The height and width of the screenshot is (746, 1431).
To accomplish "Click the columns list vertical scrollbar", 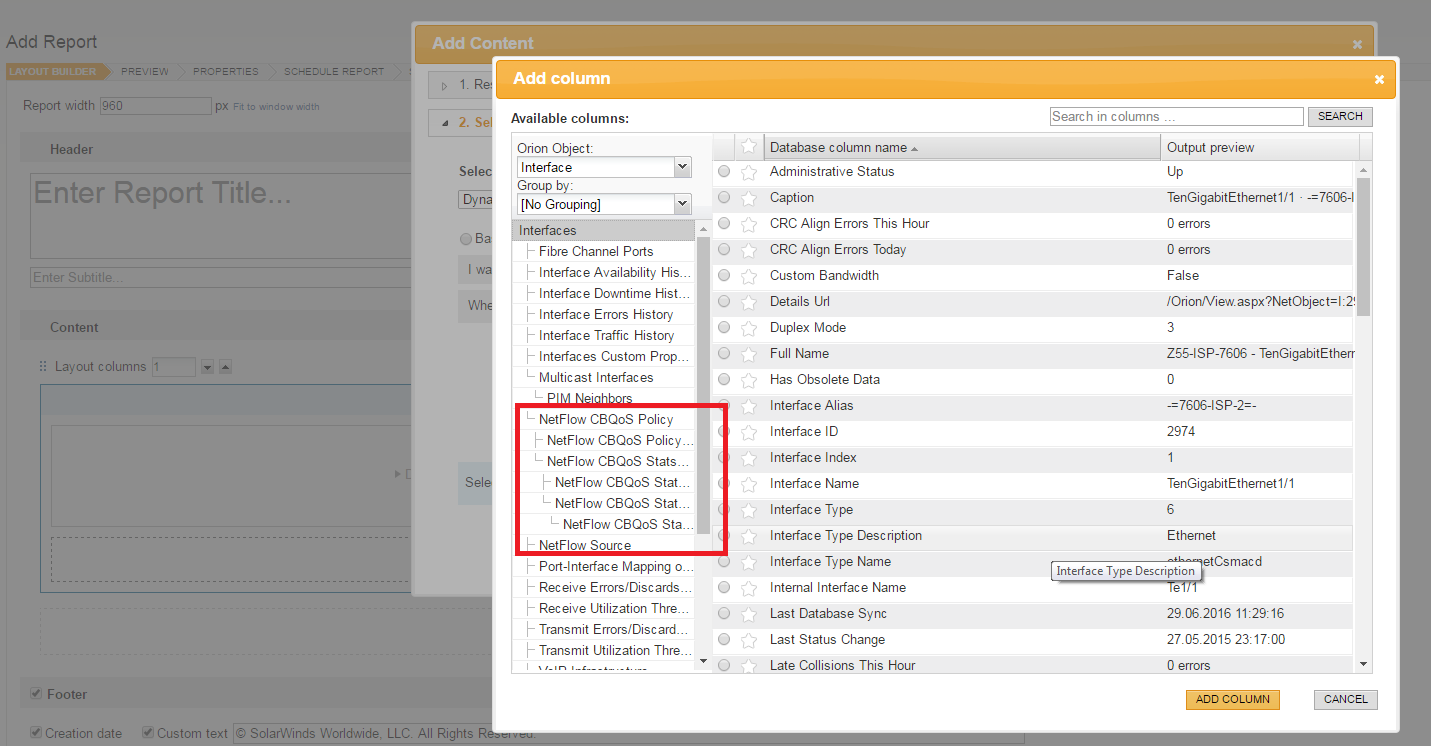I will pyautogui.click(x=1364, y=246).
